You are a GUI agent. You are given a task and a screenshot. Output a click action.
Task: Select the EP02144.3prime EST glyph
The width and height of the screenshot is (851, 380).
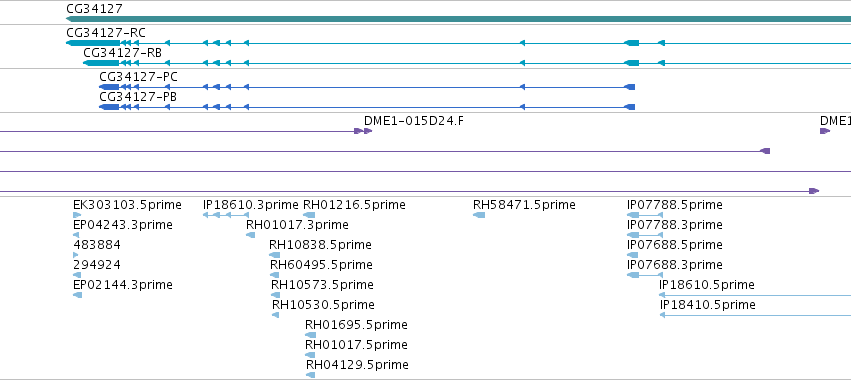pos(77,295)
